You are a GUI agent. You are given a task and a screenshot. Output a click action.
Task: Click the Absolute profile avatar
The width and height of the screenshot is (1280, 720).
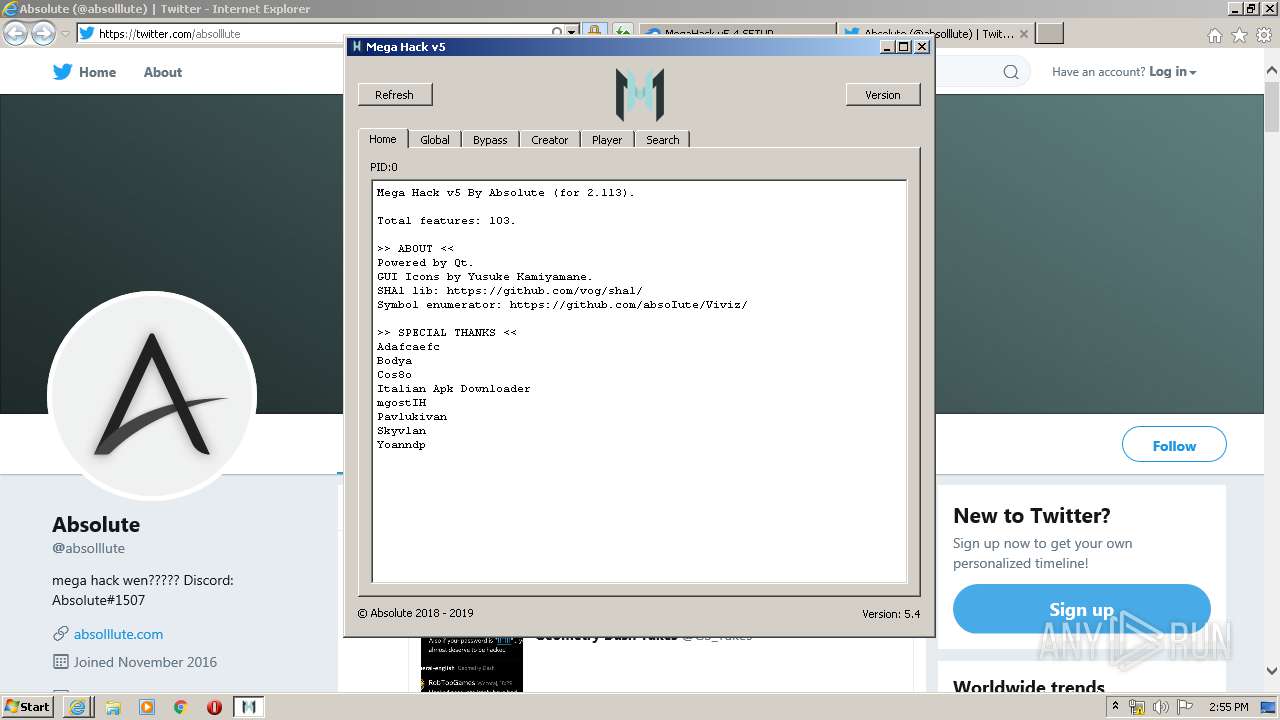[x=152, y=396]
